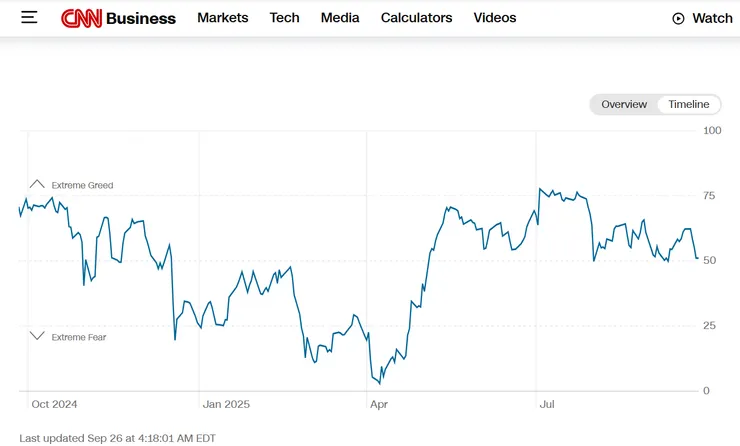Click the Extreme Greed label text
This screenshot has width=740, height=446.
click(x=82, y=185)
